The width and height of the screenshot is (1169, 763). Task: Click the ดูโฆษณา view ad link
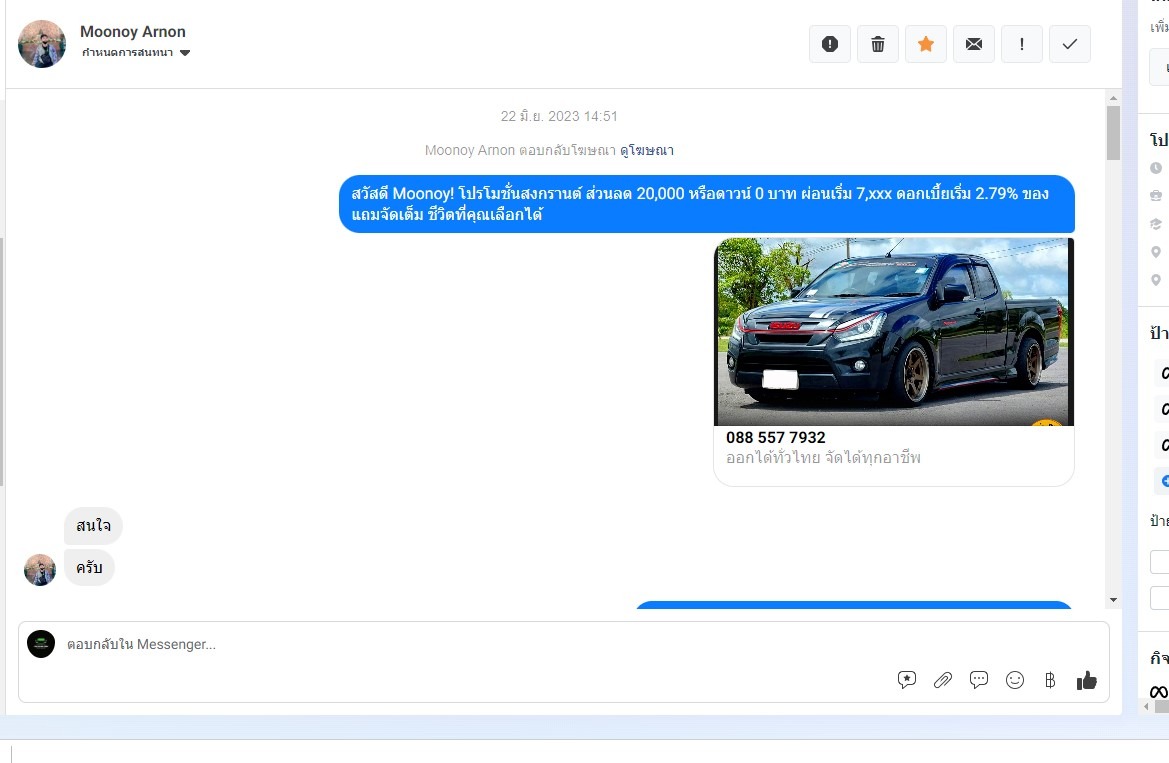[646, 150]
